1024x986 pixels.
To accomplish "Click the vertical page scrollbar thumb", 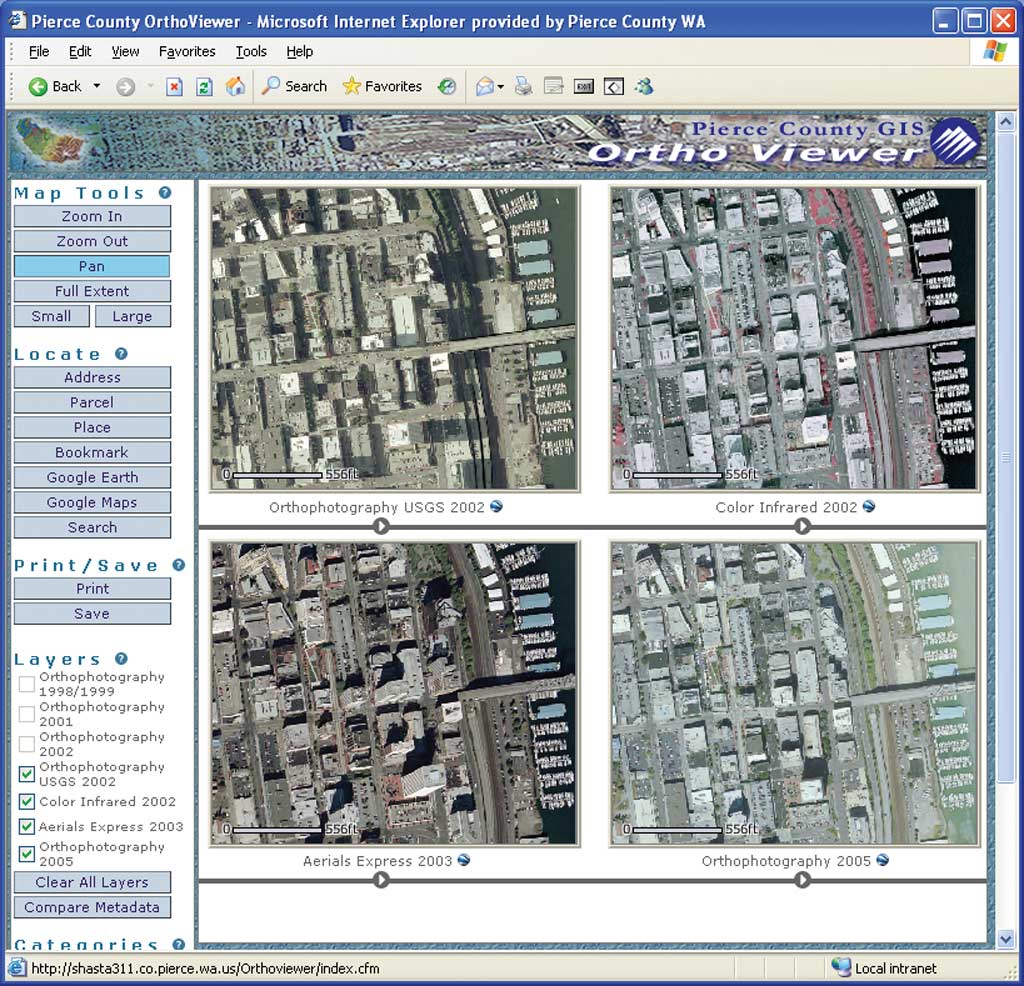I will 1006,457.
